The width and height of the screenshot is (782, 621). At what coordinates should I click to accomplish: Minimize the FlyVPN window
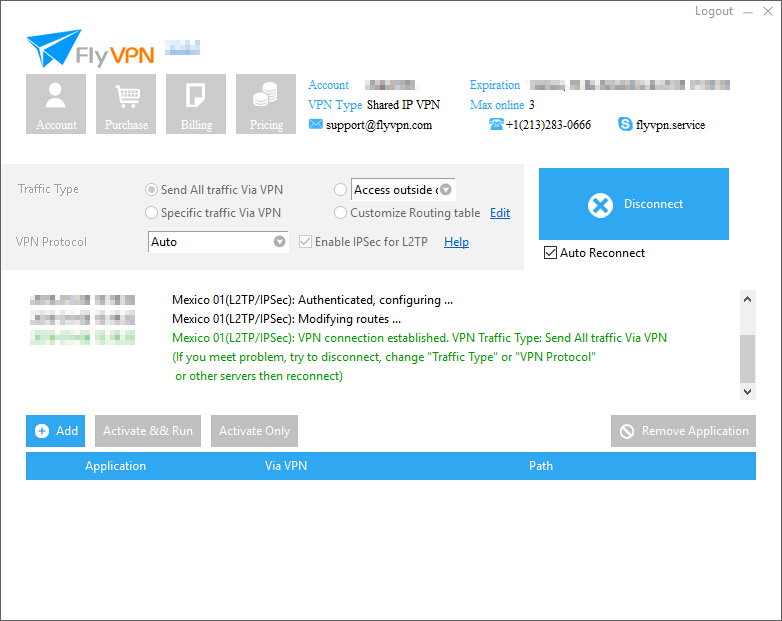tap(748, 12)
